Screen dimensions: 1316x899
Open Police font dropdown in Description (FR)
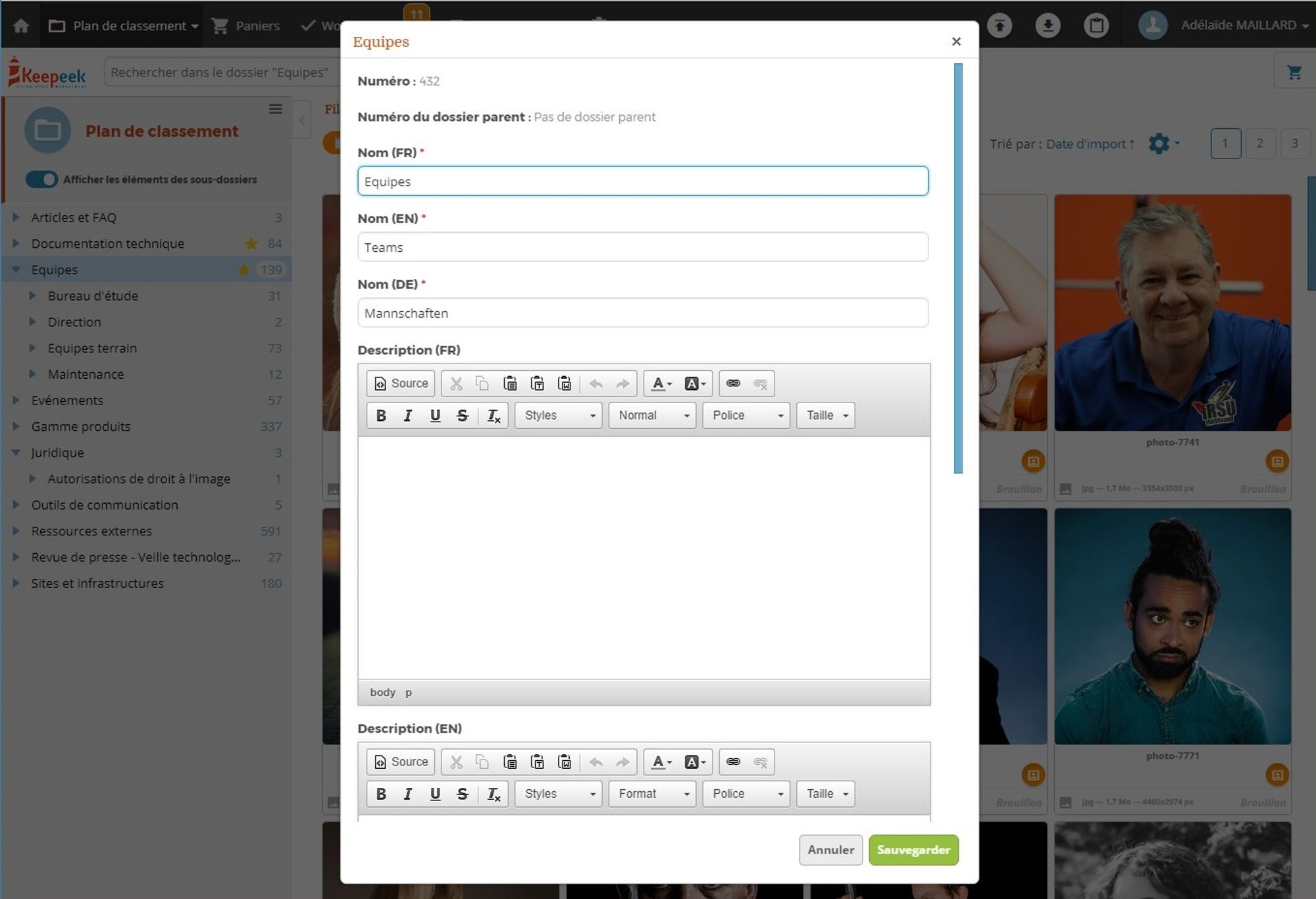(x=746, y=416)
